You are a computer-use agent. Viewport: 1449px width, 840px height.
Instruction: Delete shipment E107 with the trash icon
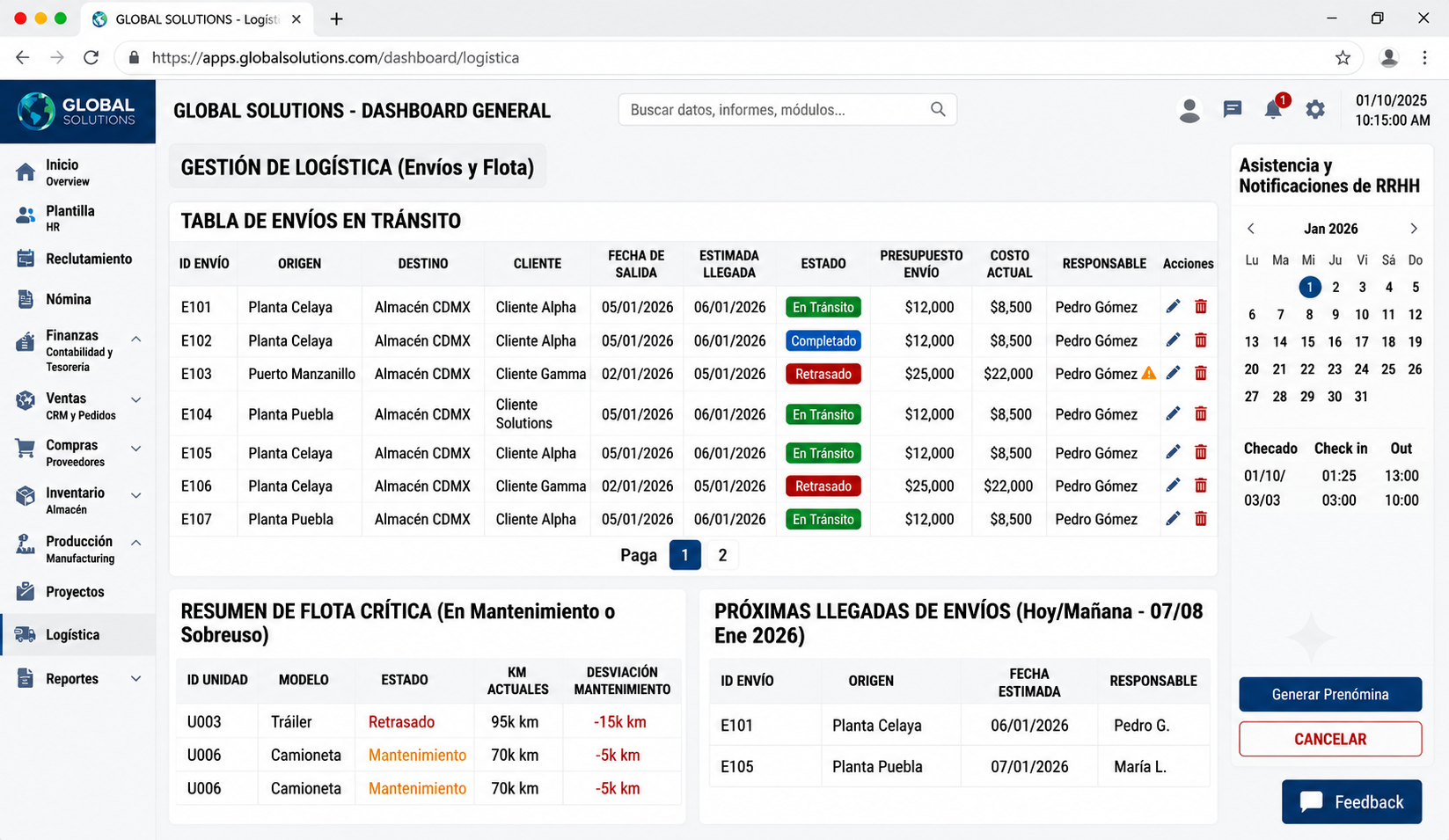click(1200, 518)
